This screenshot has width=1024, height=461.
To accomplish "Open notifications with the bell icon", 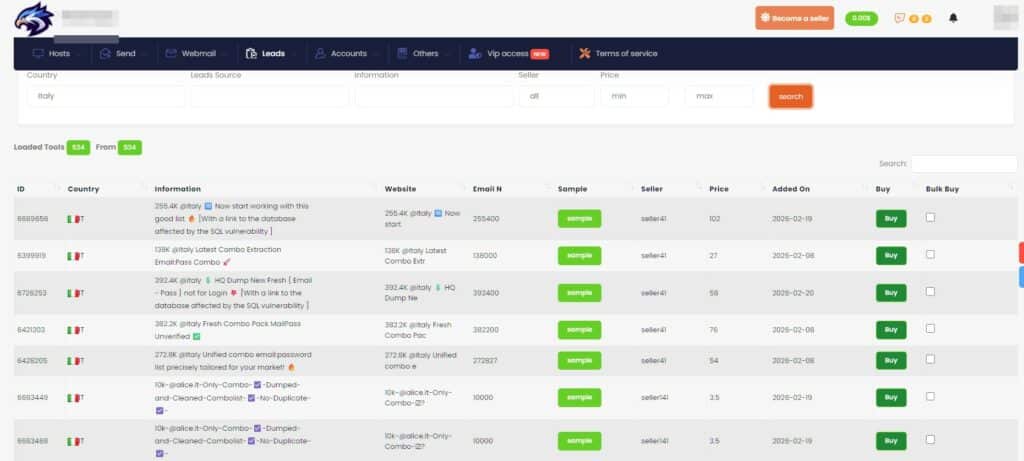I will pyautogui.click(x=953, y=18).
